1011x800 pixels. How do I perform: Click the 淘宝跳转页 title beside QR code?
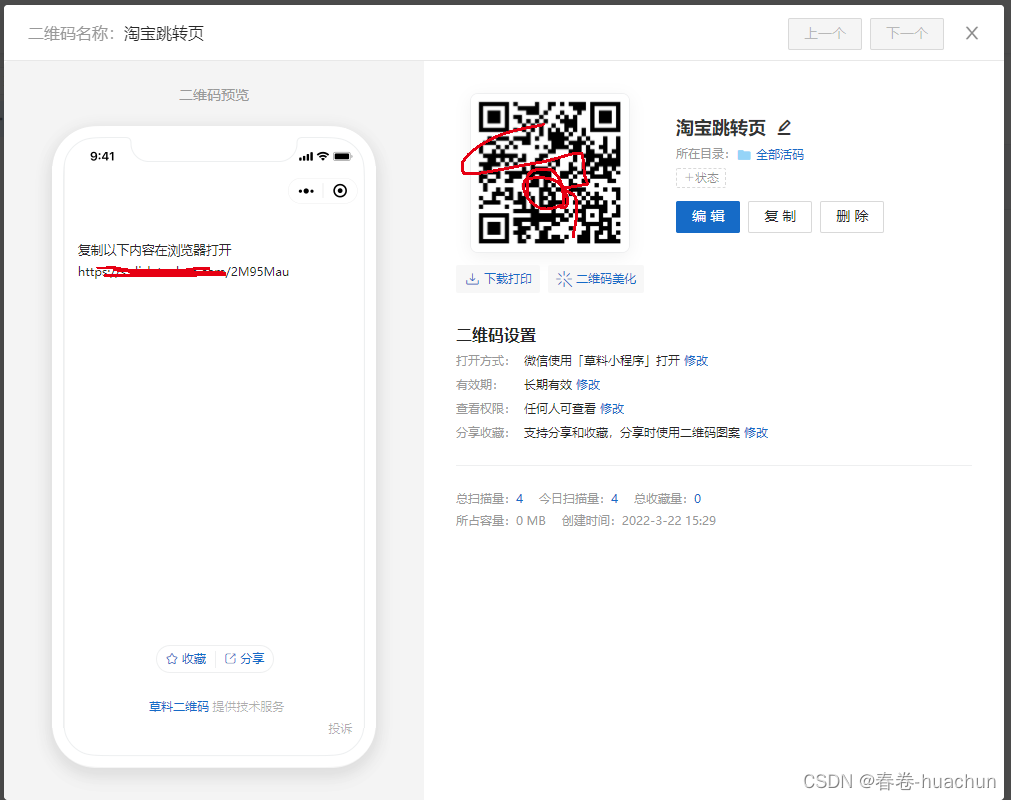(x=720, y=128)
